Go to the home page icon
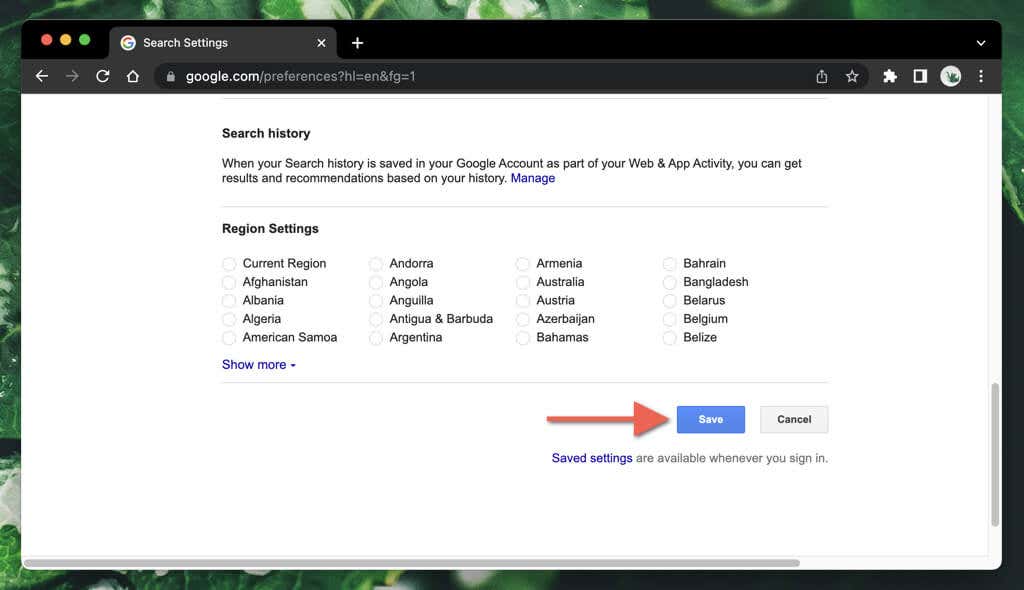 click(132, 76)
